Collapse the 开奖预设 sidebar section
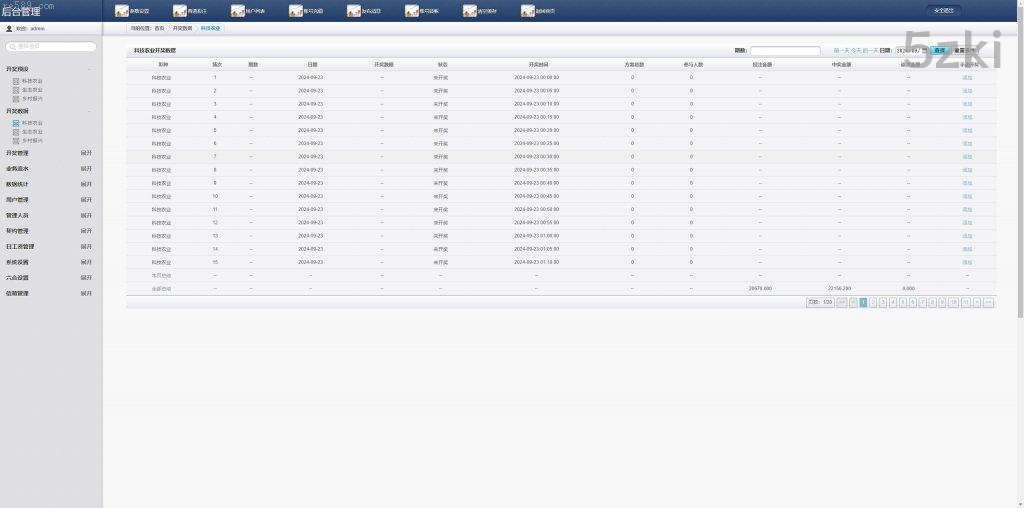The width and height of the screenshot is (1024, 508). click(x=89, y=70)
